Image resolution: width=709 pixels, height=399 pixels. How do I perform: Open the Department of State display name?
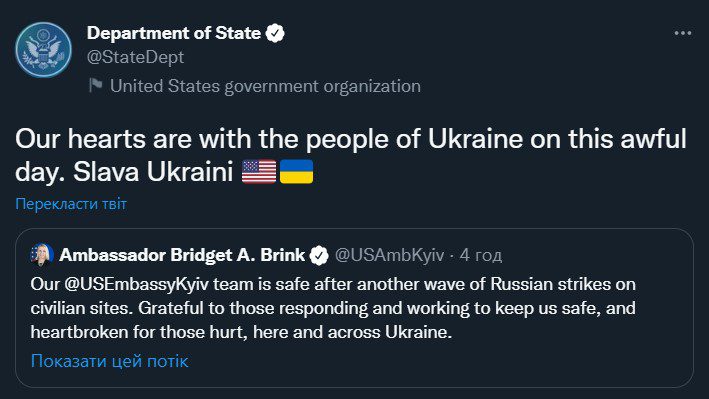(x=174, y=33)
